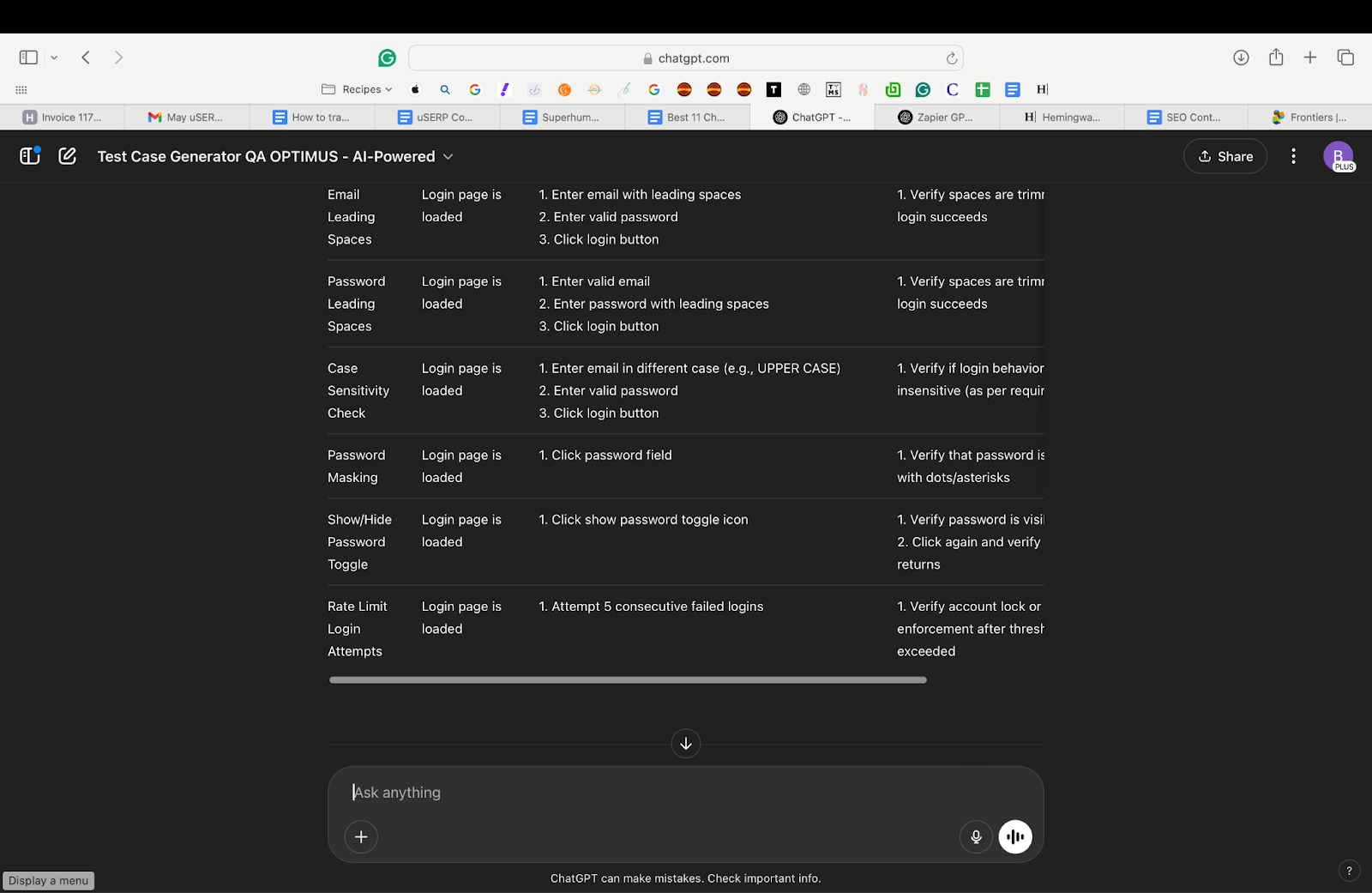Switch to the May uSER Gmail tab
Image resolution: width=1372 pixels, height=893 pixels.
[x=187, y=117]
